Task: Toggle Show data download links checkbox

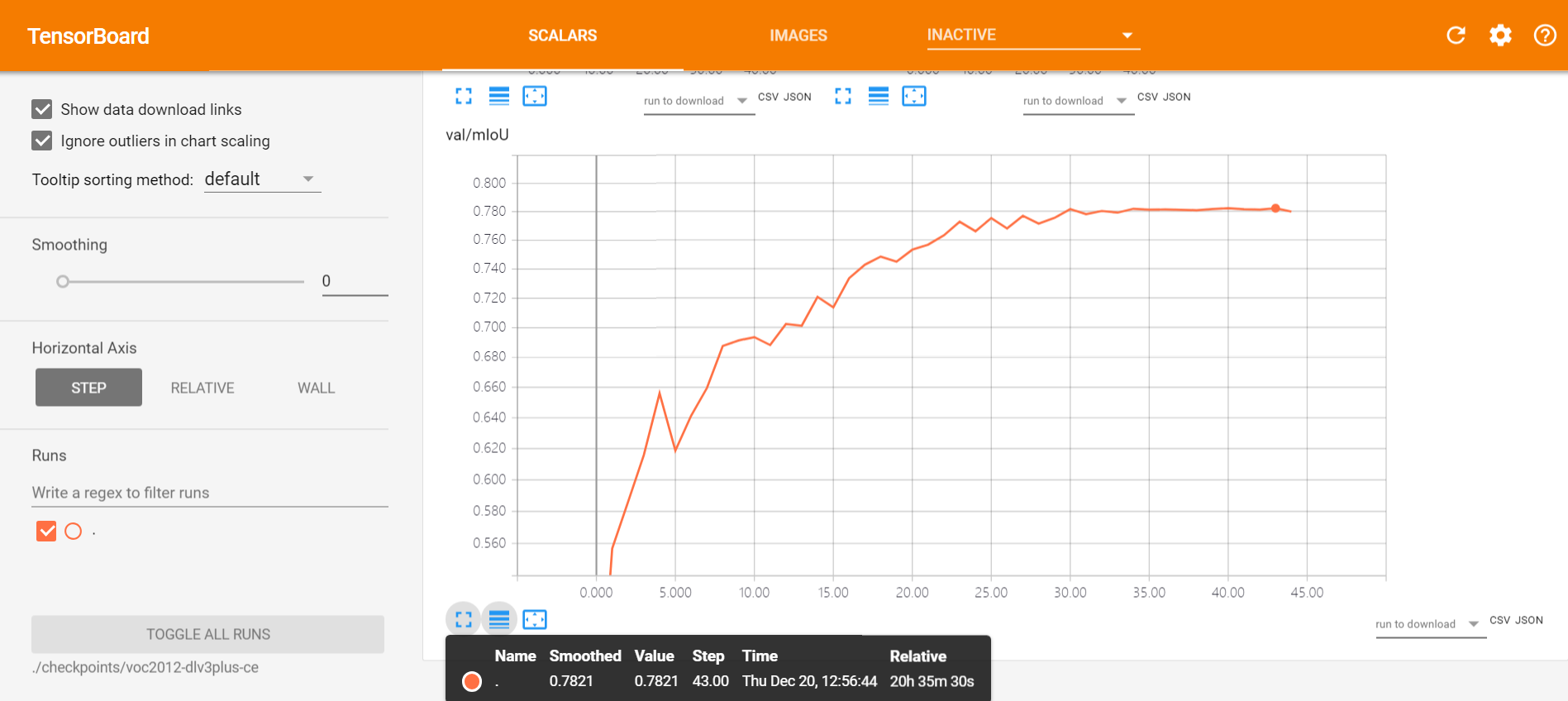Action: coord(42,109)
